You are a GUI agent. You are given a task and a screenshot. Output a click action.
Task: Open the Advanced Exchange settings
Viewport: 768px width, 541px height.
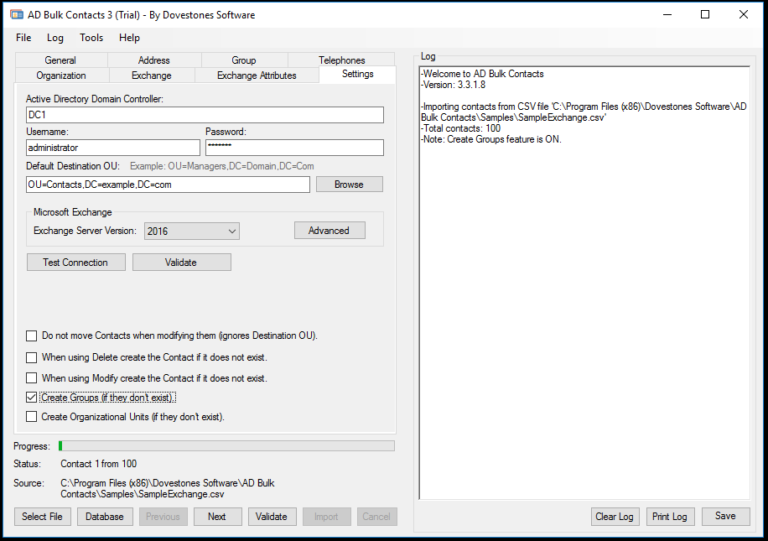tap(330, 231)
